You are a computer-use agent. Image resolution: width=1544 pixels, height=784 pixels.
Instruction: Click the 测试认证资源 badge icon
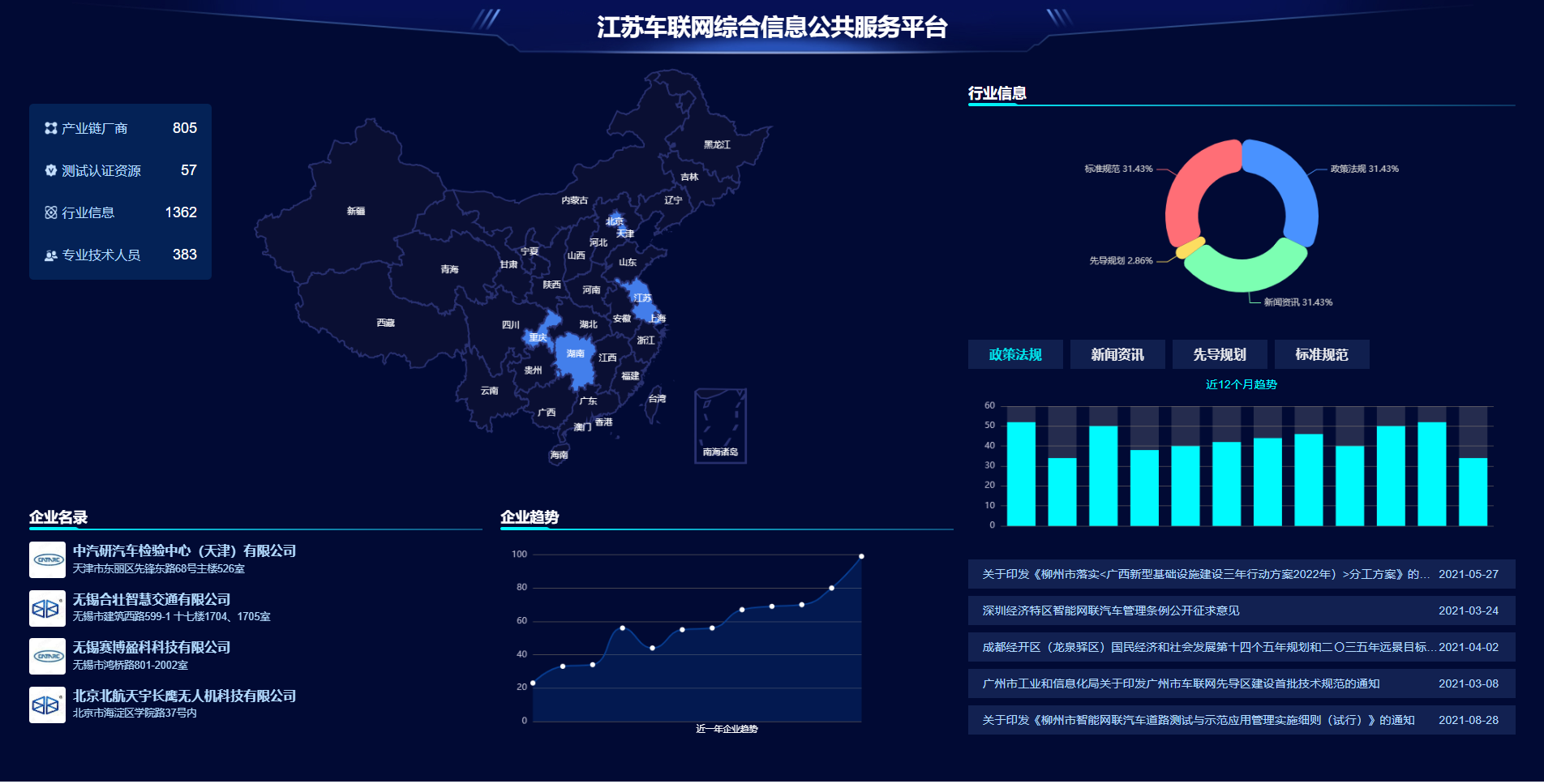coord(51,170)
